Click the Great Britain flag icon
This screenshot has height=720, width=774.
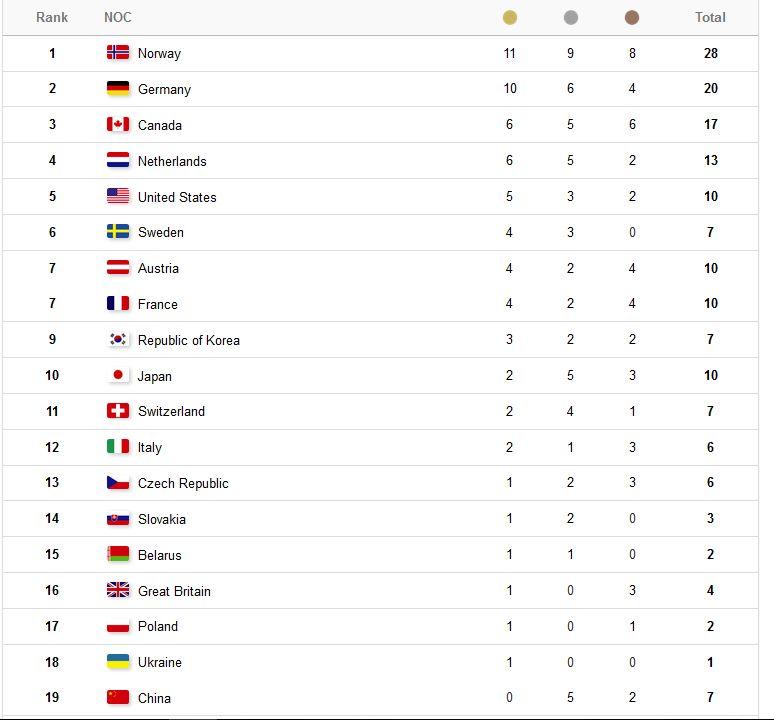click(118, 590)
